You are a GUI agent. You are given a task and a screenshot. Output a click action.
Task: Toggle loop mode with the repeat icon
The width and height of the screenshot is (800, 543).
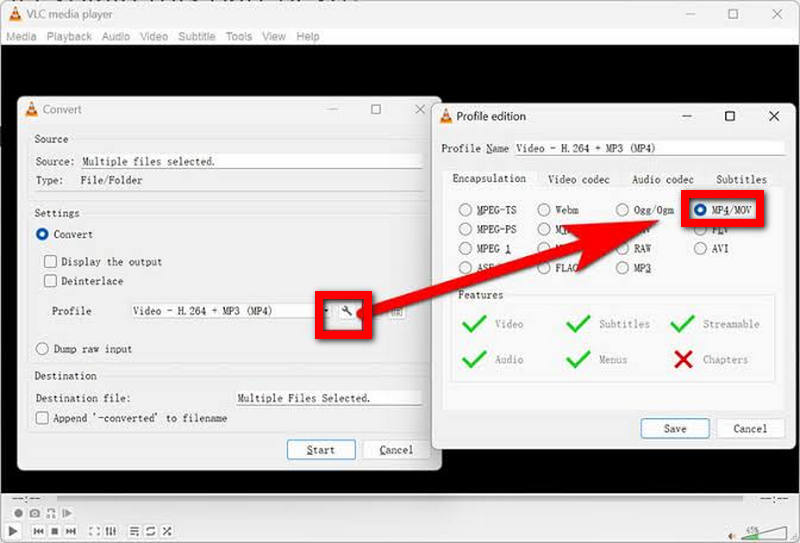(x=151, y=531)
